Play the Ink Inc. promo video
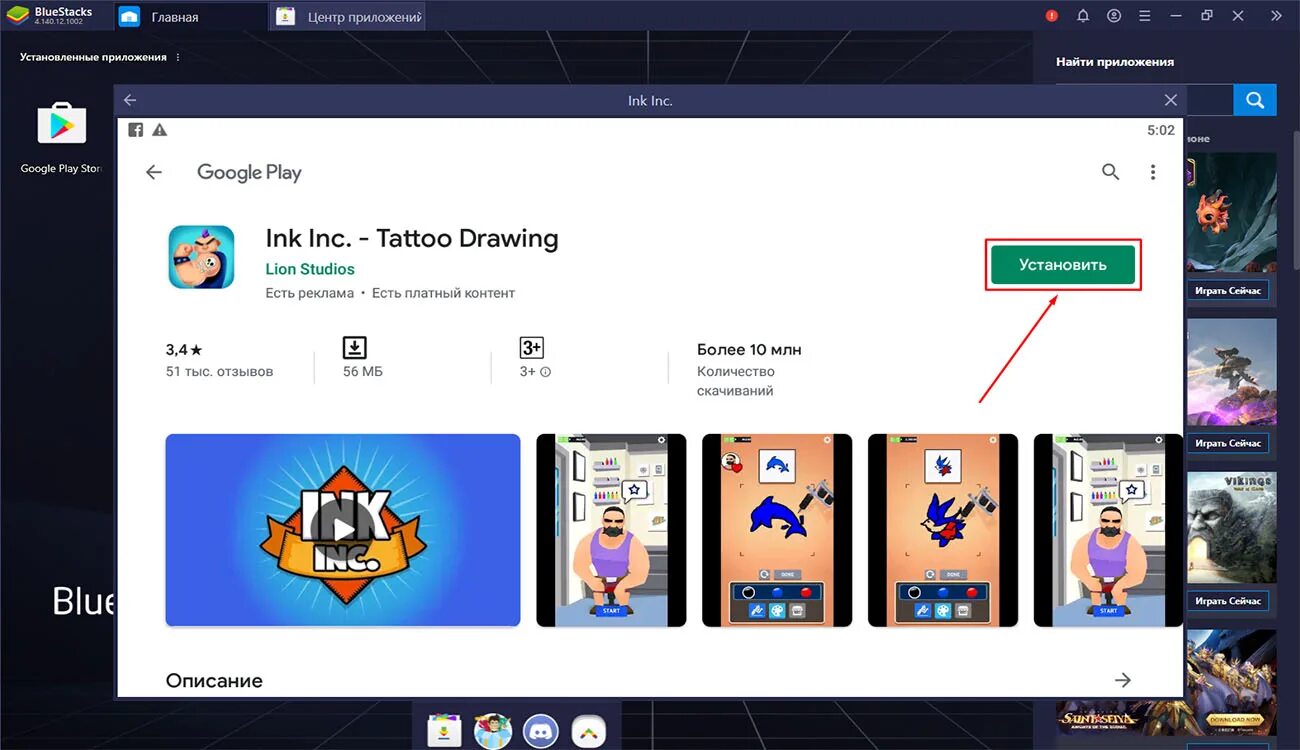Image resolution: width=1300 pixels, height=750 pixels. click(343, 530)
